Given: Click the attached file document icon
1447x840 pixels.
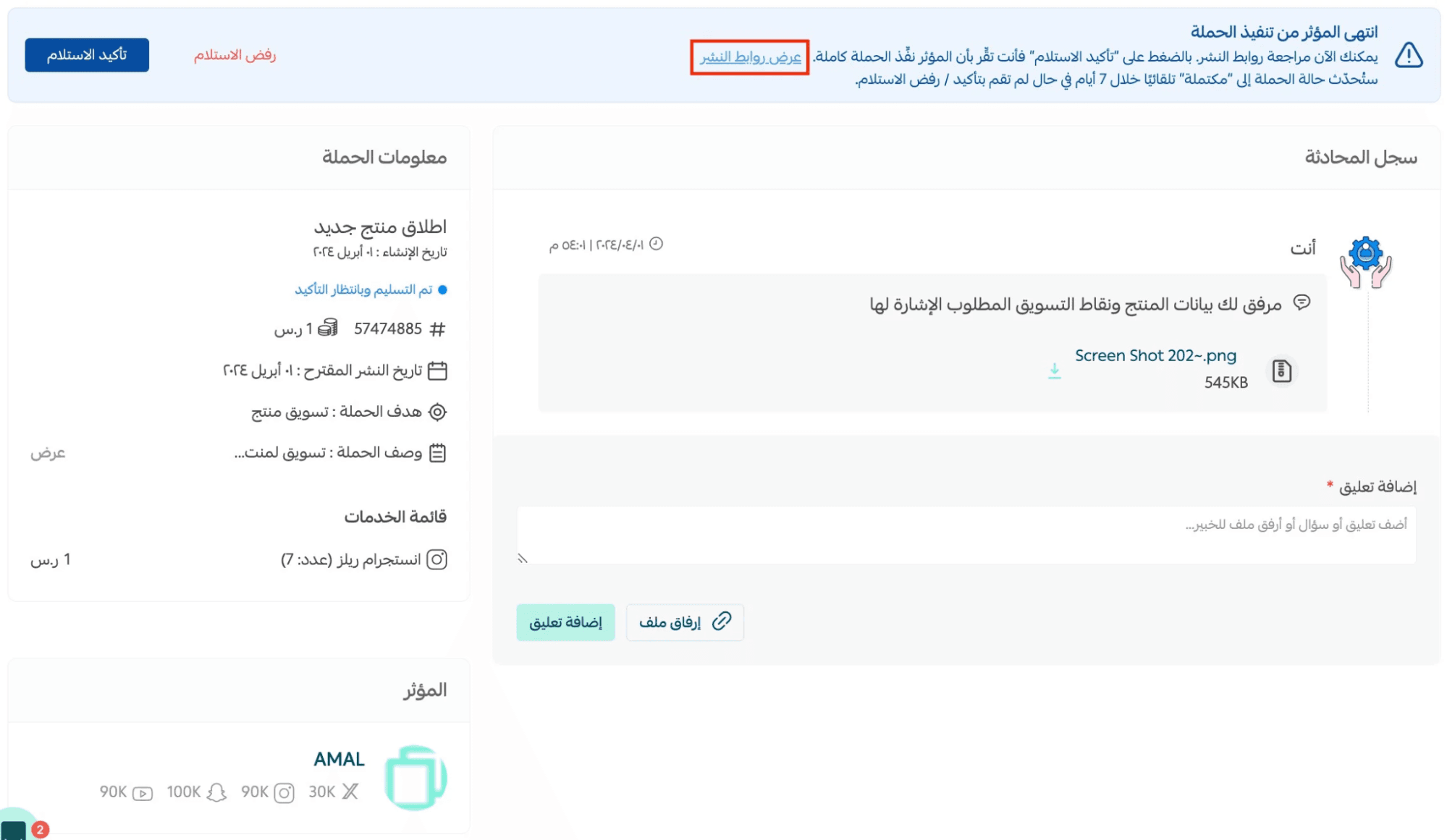Looking at the screenshot, I should [1281, 371].
